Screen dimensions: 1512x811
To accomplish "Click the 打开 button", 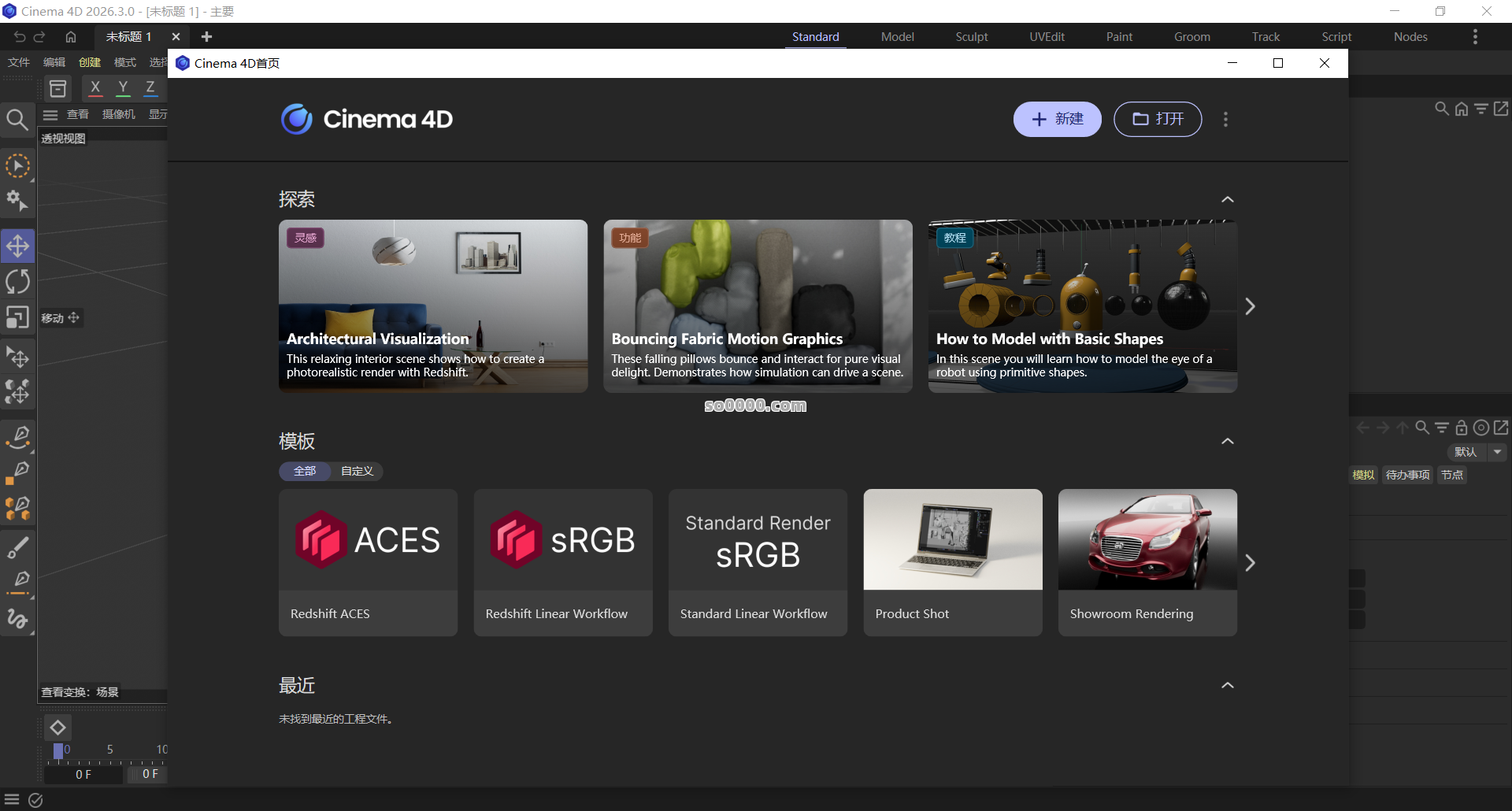I will pyautogui.click(x=1158, y=119).
